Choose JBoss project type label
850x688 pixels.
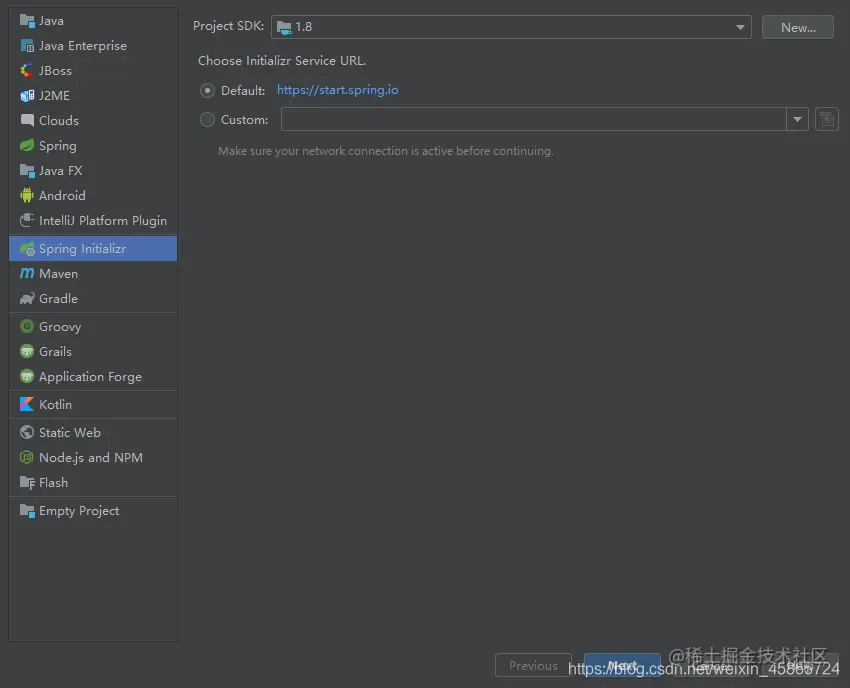55,70
